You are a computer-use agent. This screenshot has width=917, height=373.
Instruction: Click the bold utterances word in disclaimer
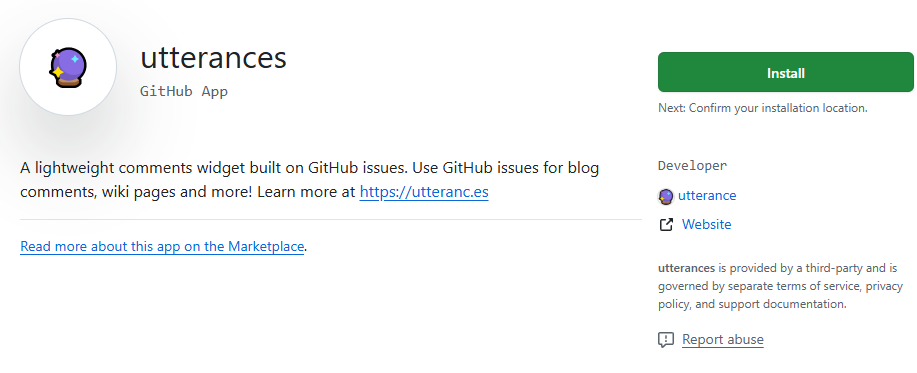(x=687, y=268)
